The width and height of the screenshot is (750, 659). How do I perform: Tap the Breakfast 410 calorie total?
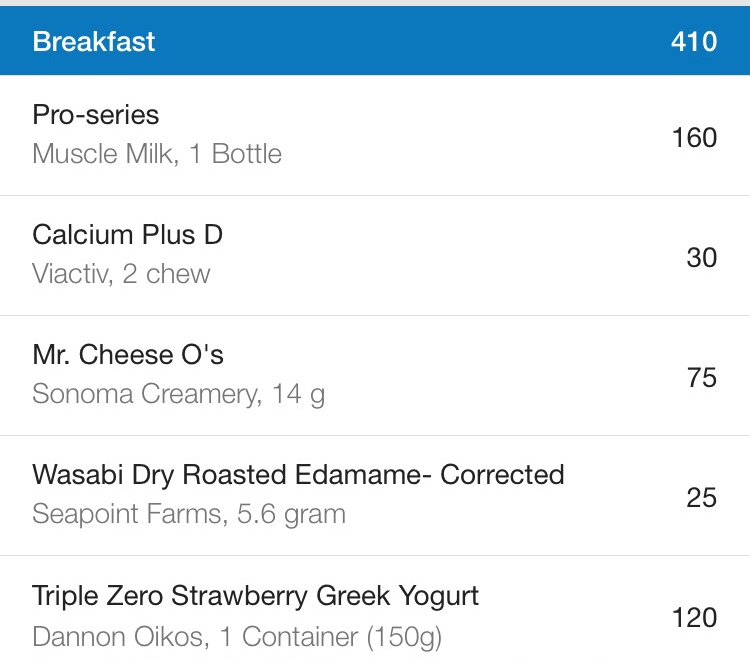[694, 41]
